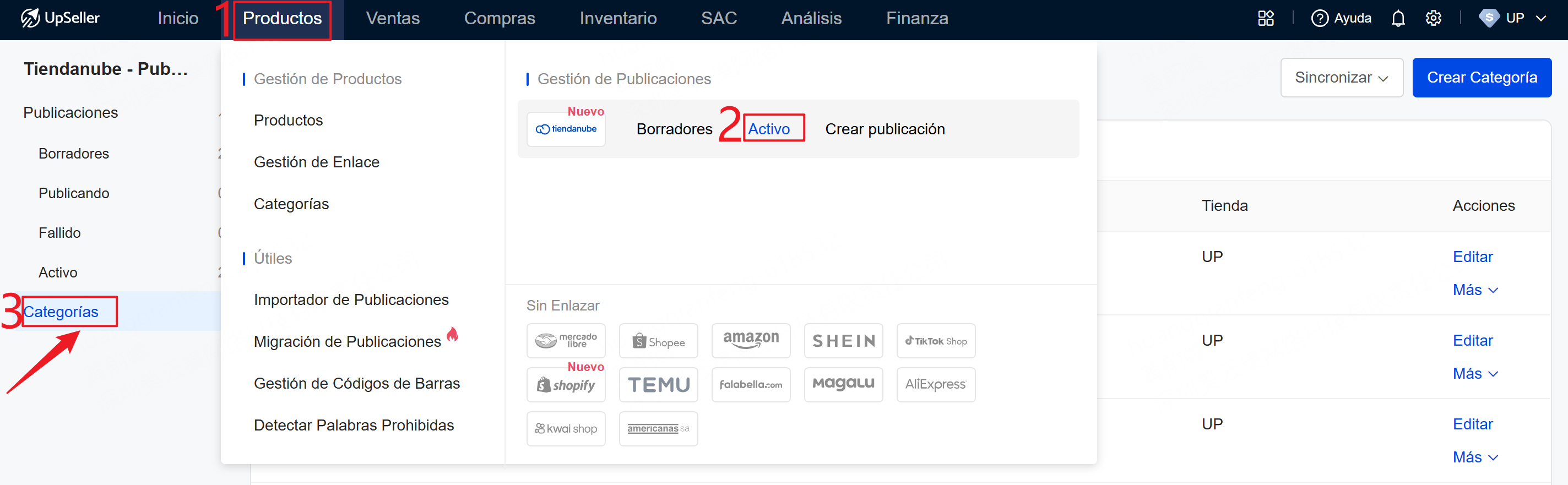Screen dimensions: 1568x485
Task: Choose the Shopee marketplace logo
Action: (x=658, y=341)
